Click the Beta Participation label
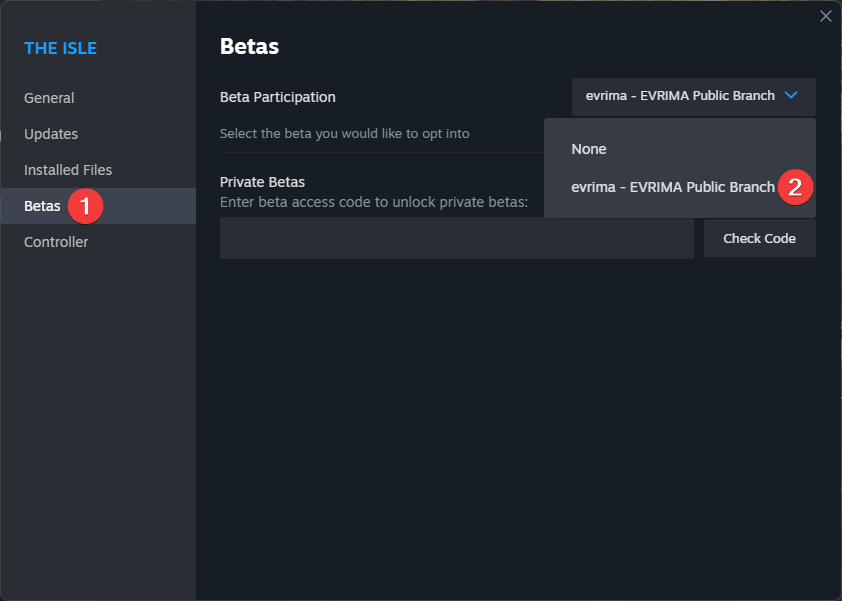Screen dimensions: 842x601 pos(278,97)
